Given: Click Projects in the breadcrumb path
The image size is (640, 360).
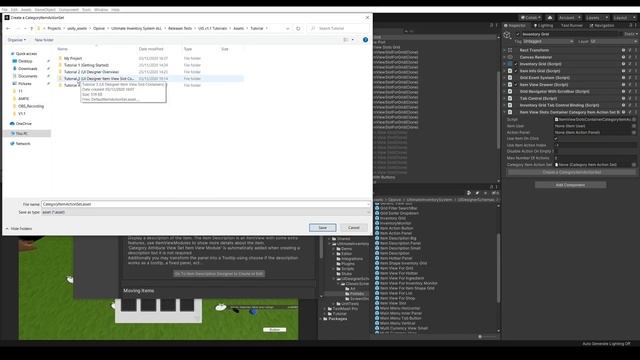Looking at the screenshot, I should 54,29.
